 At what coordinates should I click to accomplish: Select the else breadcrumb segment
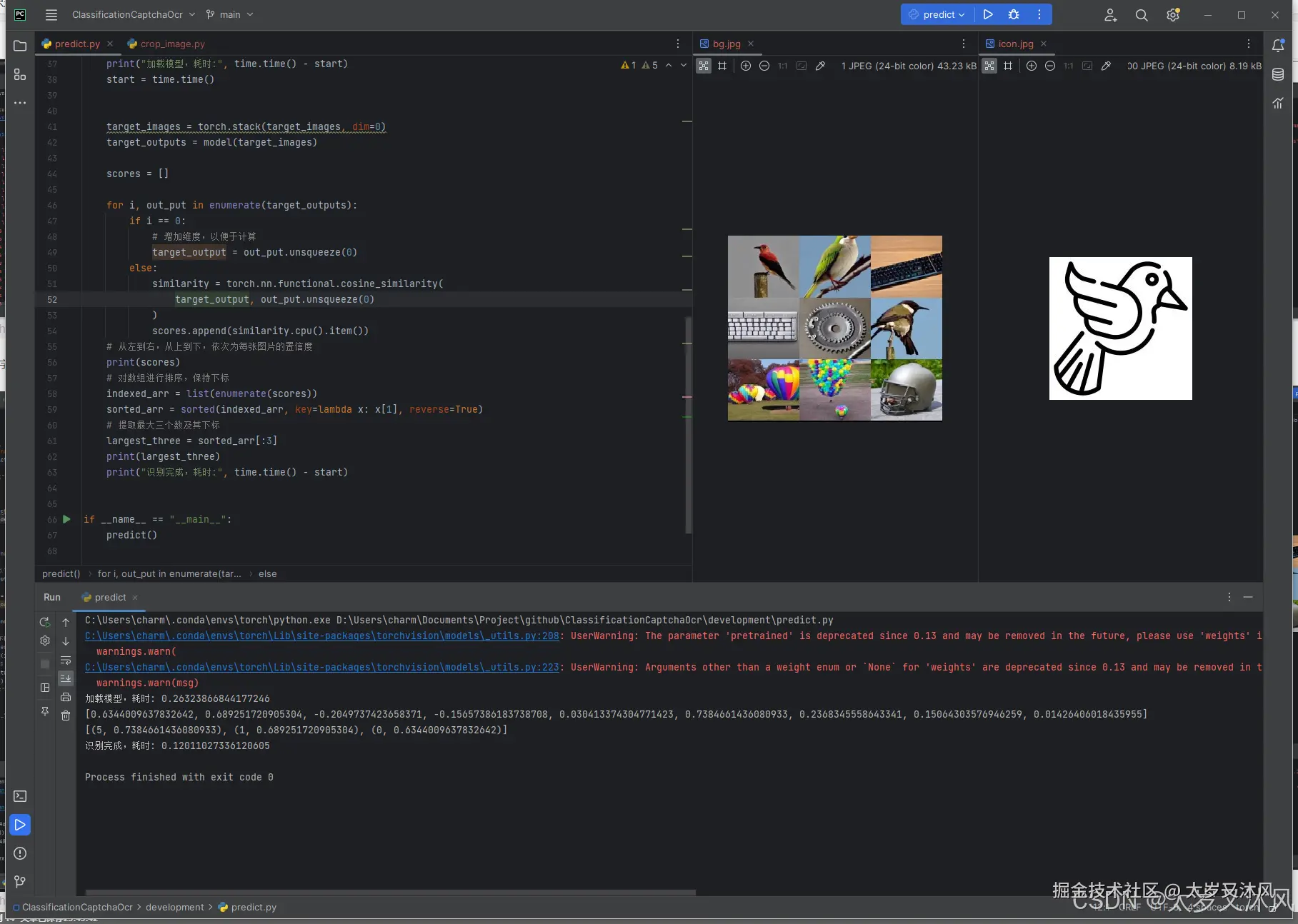coord(268,573)
